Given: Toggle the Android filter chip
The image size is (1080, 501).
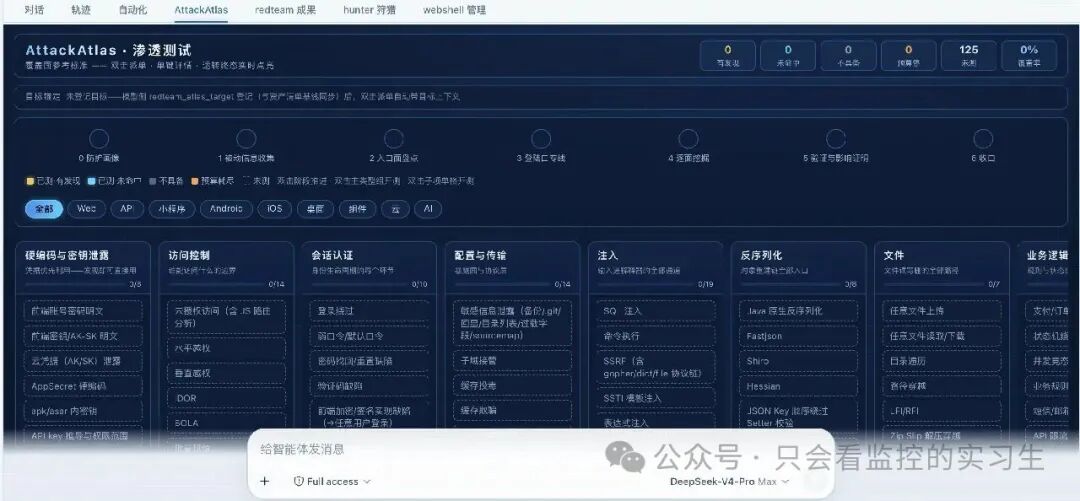Looking at the screenshot, I should 227,209.
